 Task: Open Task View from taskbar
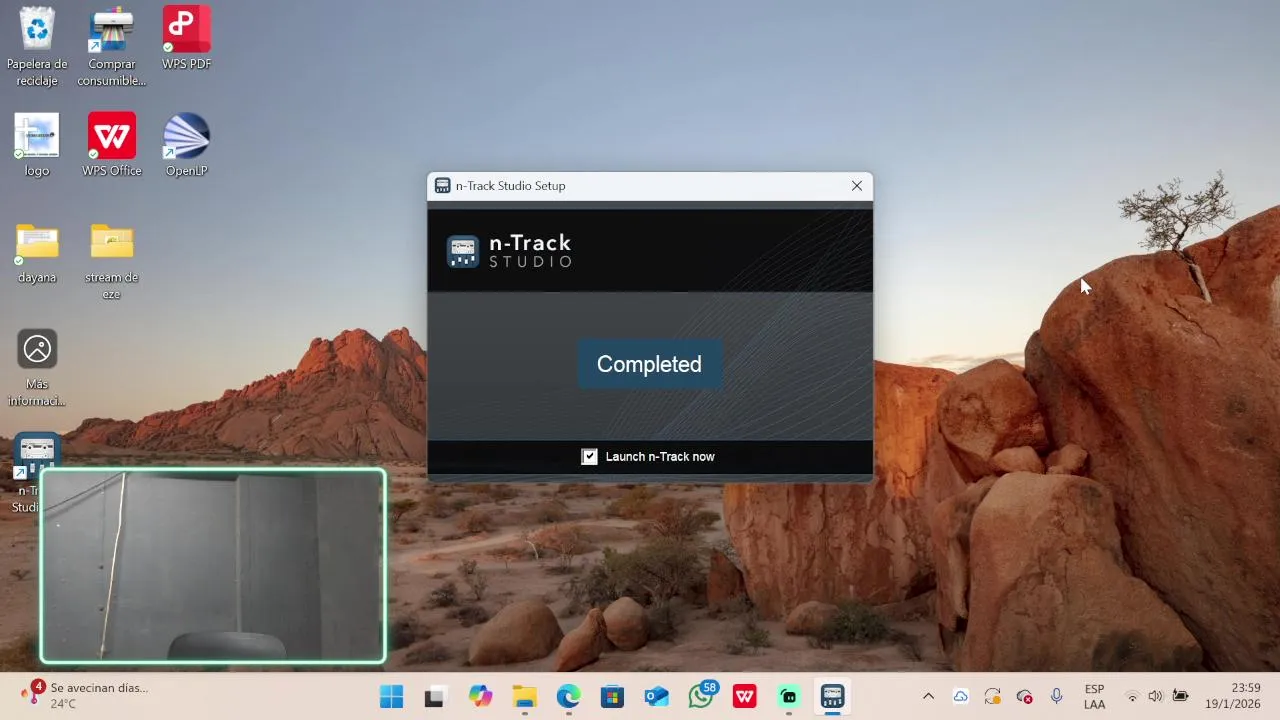click(435, 696)
